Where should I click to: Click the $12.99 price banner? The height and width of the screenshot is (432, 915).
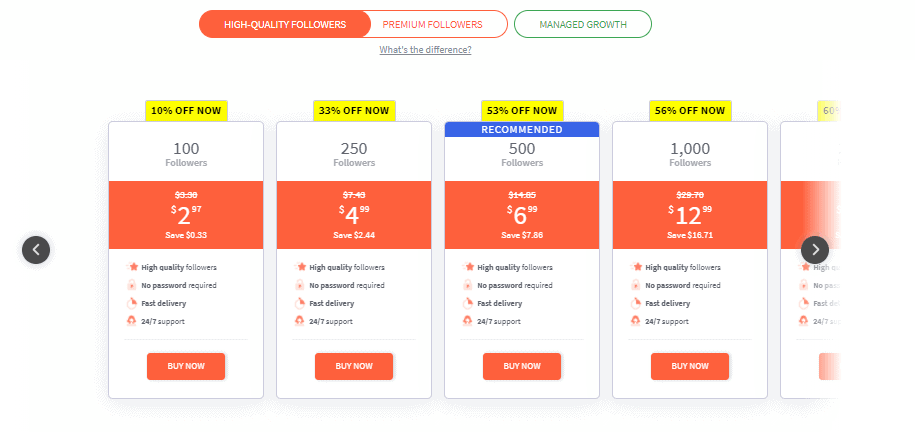click(690, 215)
